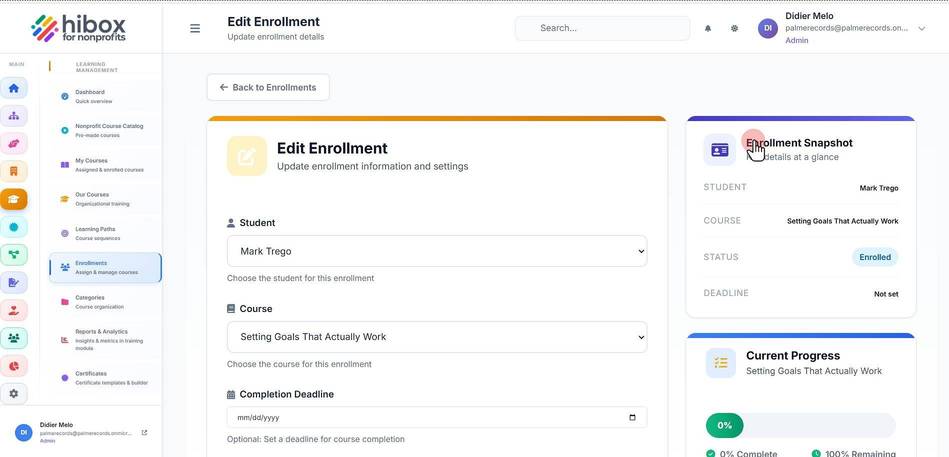This screenshot has width=949, height=457.
Task: Click the Enrolled status badge
Action: (875, 257)
